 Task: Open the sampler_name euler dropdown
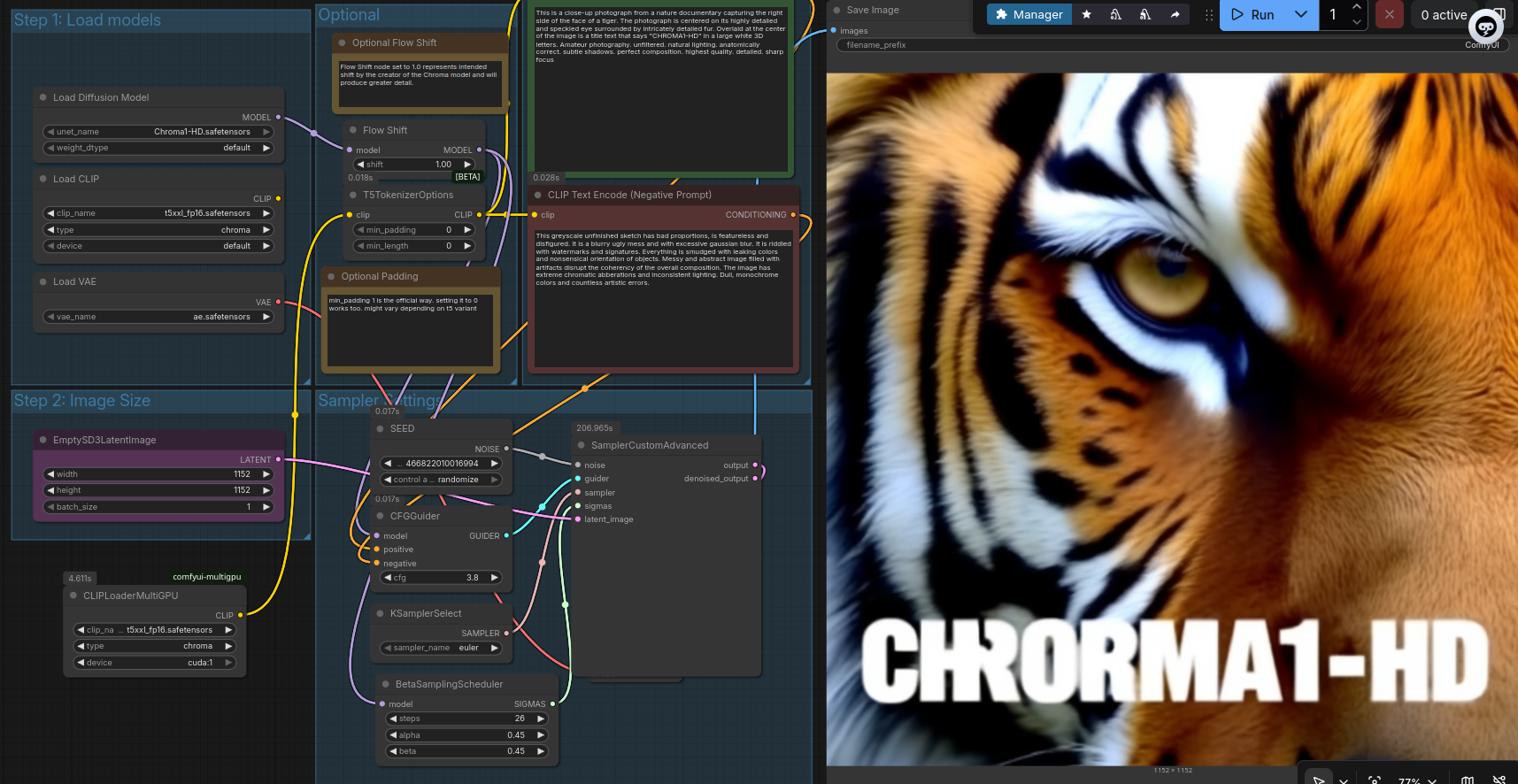tap(441, 648)
